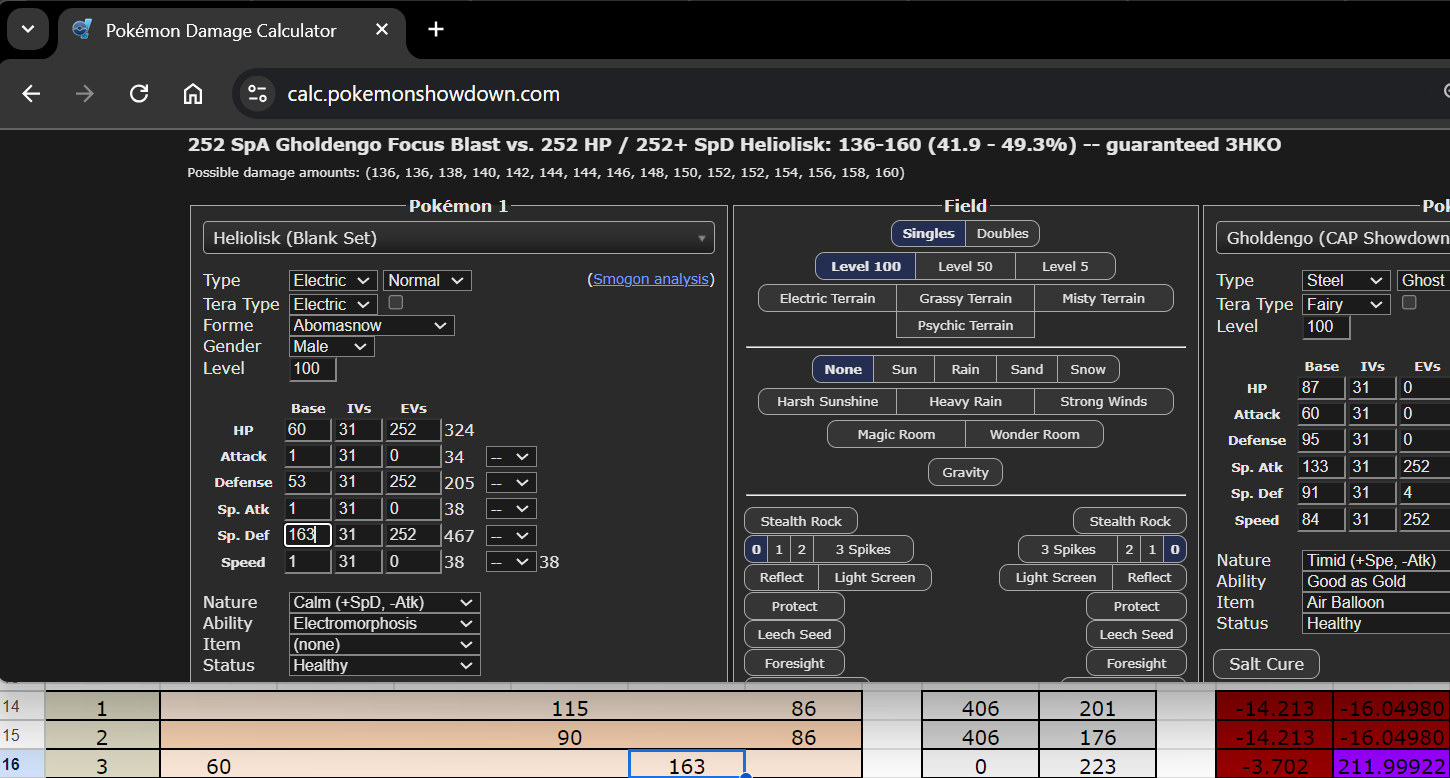This screenshot has width=1450, height=778.
Task: Toggle Heavy Rain
Action: tap(965, 401)
